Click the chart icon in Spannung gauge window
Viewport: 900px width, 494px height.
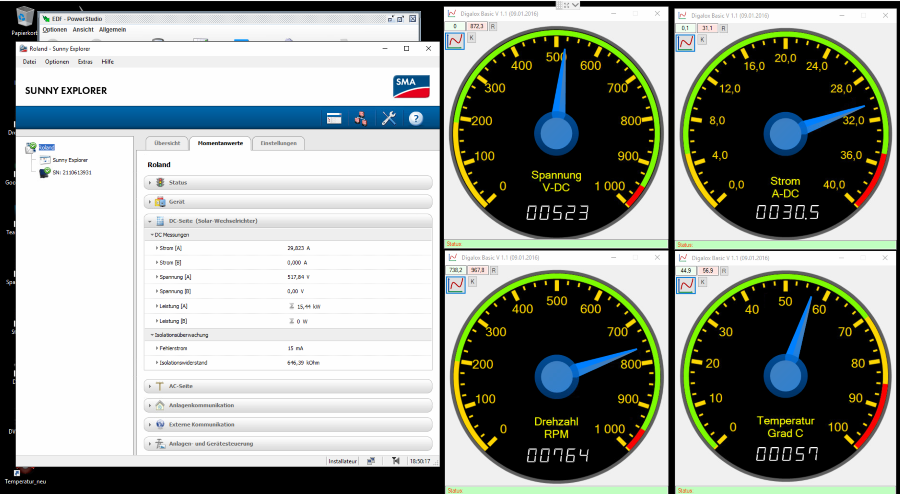[455, 41]
